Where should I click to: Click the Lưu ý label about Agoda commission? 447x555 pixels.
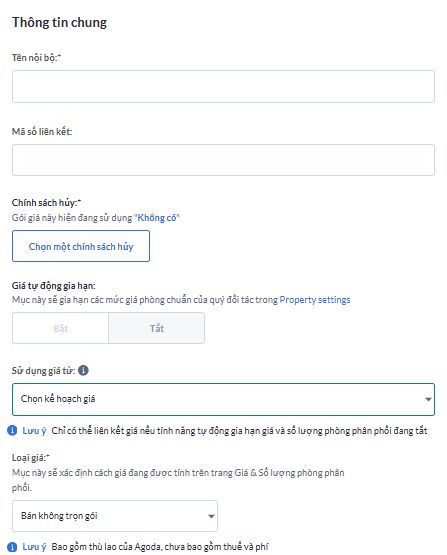point(34,547)
